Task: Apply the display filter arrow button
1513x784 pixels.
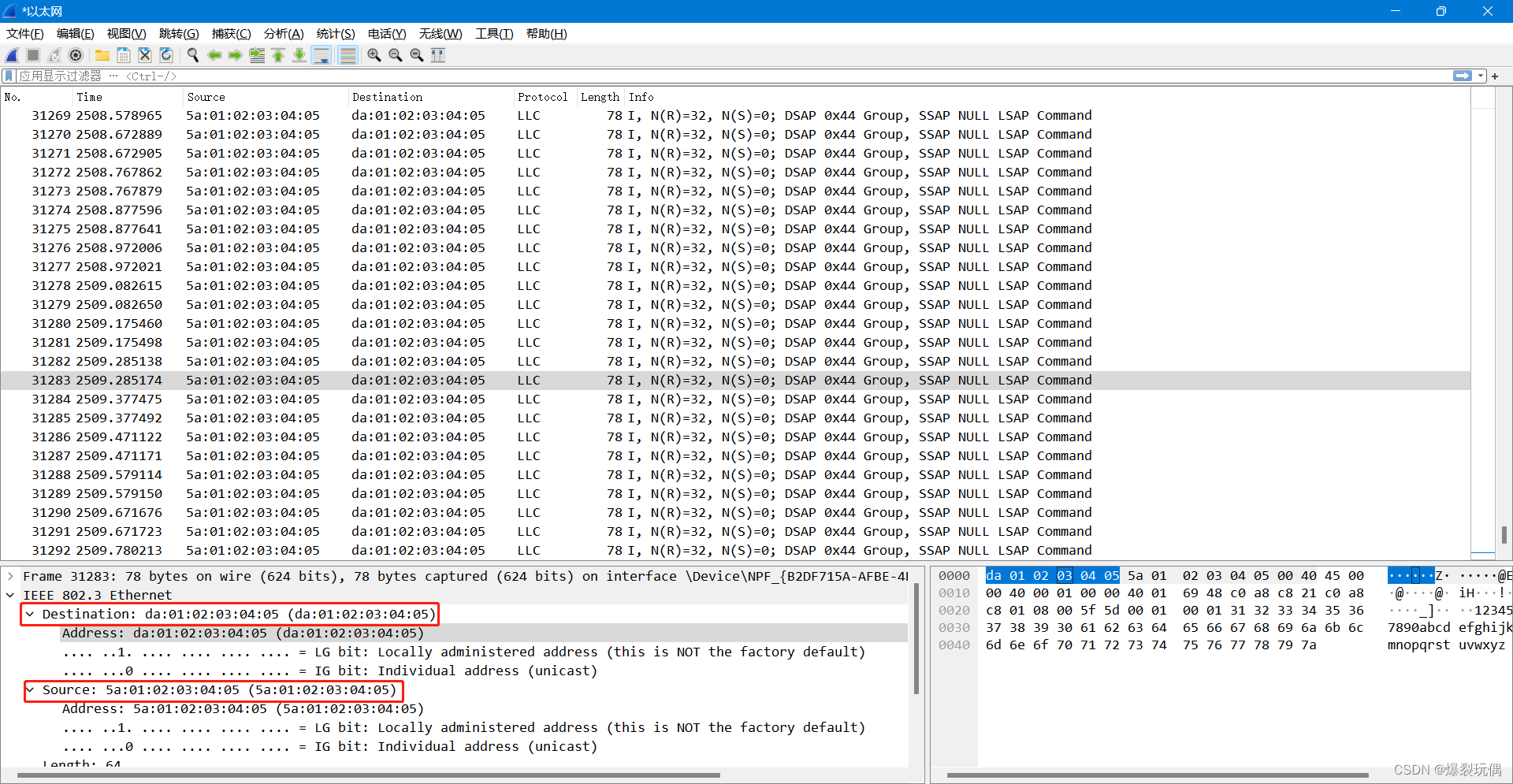Action: 1463,76
